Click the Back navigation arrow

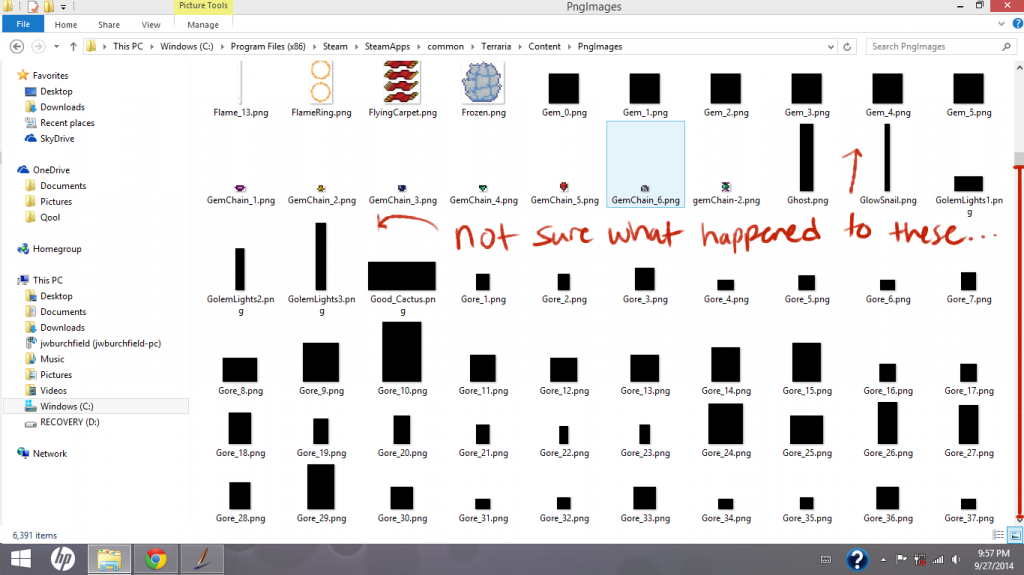(17, 46)
